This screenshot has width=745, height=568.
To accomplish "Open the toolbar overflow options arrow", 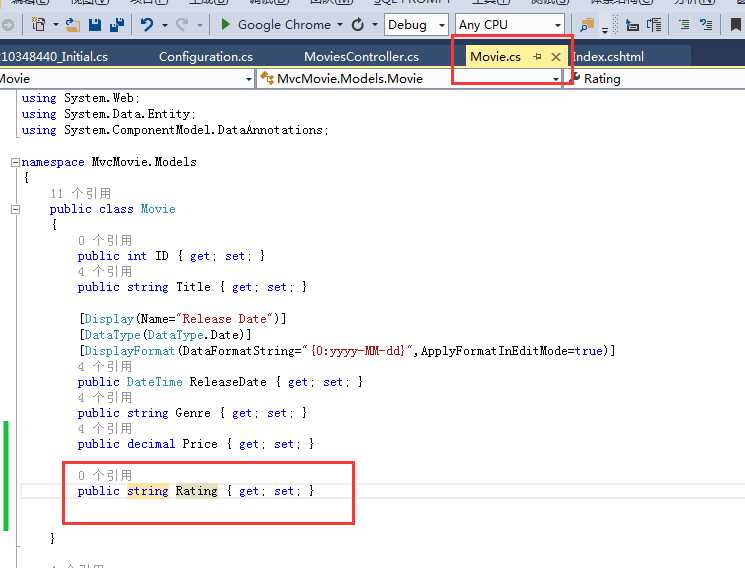I will 605,30.
